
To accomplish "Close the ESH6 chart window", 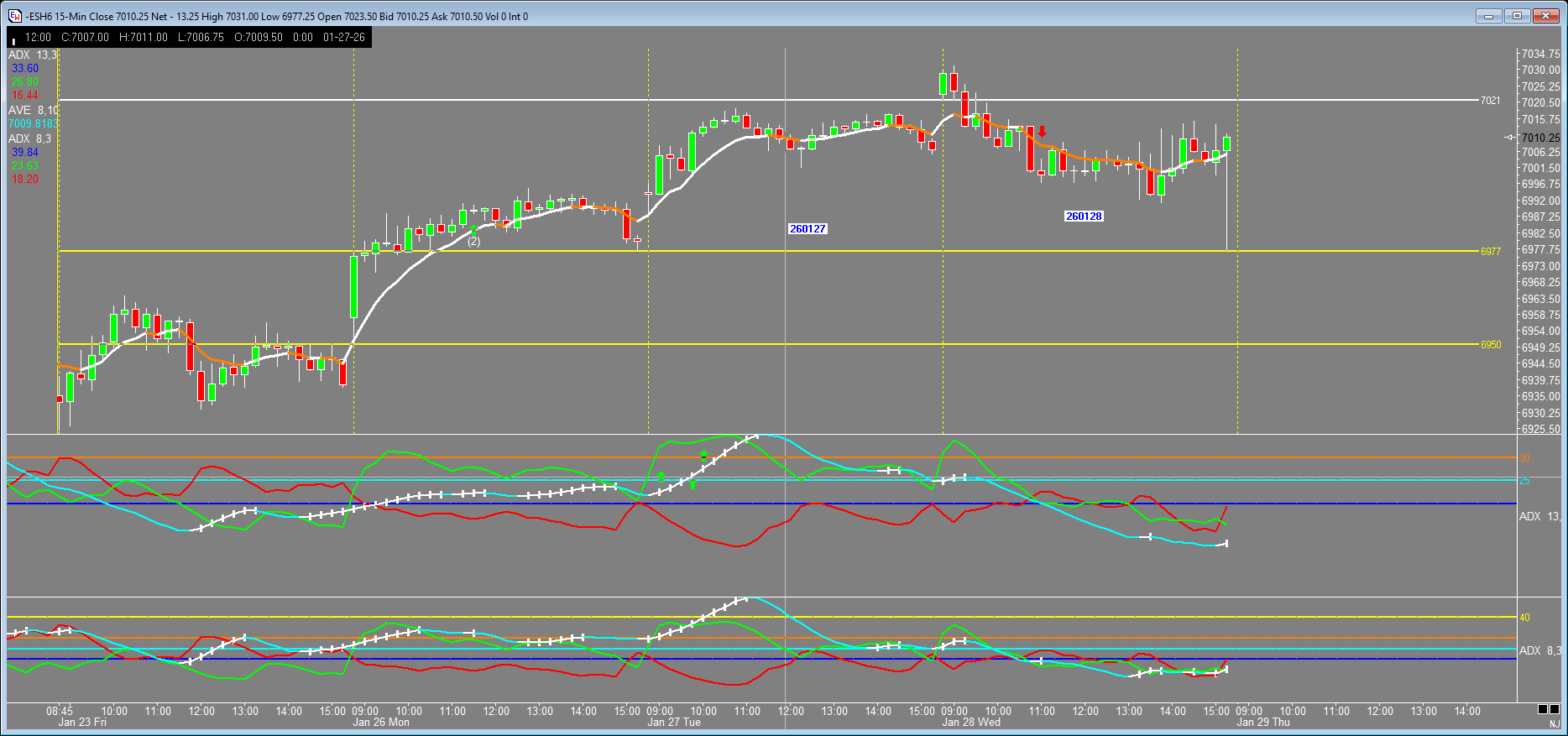I will pyautogui.click(x=1545, y=16).
